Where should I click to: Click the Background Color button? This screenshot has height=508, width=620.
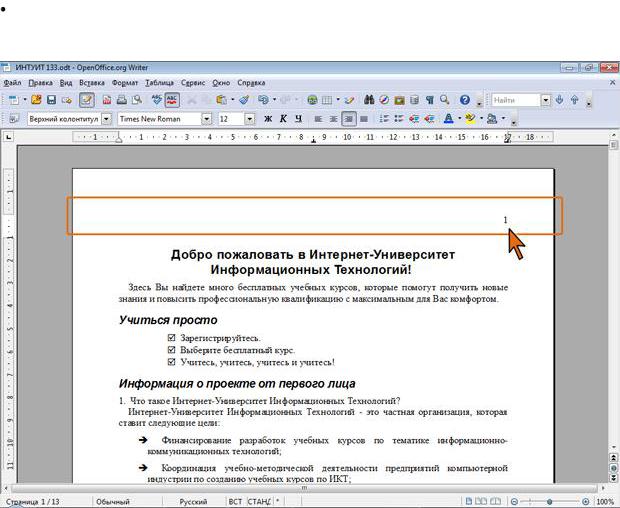pyautogui.click(x=492, y=119)
